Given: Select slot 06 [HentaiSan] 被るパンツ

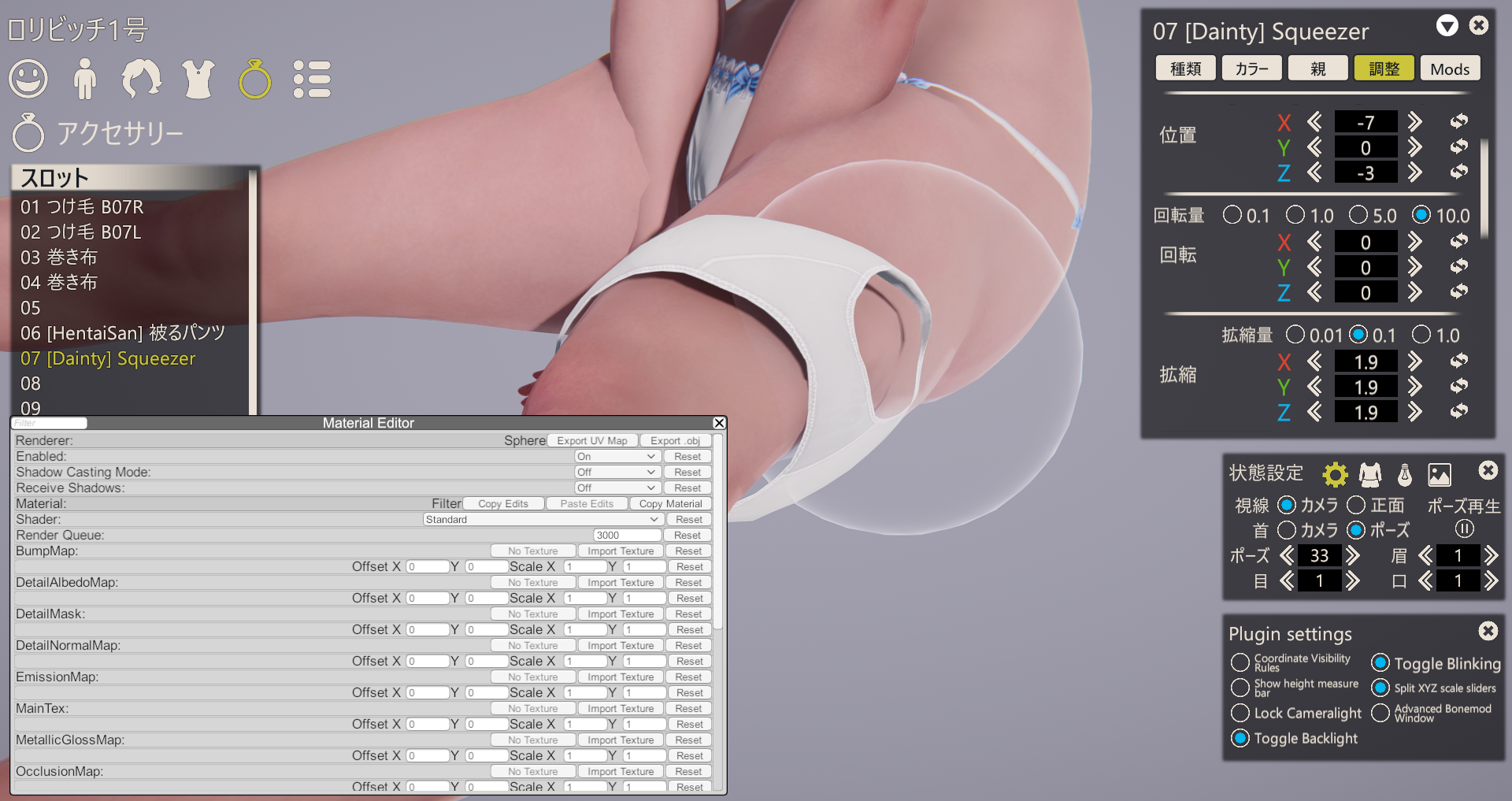Looking at the screenshot, I should [123, 333].
